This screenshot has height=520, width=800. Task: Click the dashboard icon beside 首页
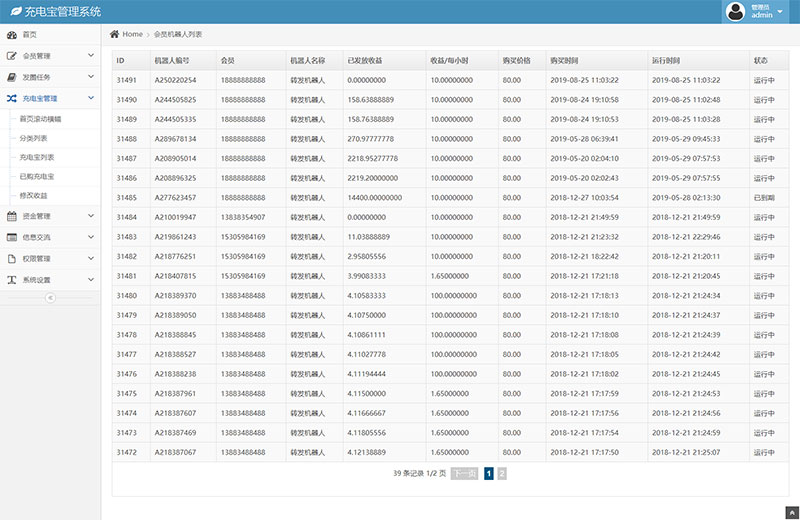click(x=11, y=35)
